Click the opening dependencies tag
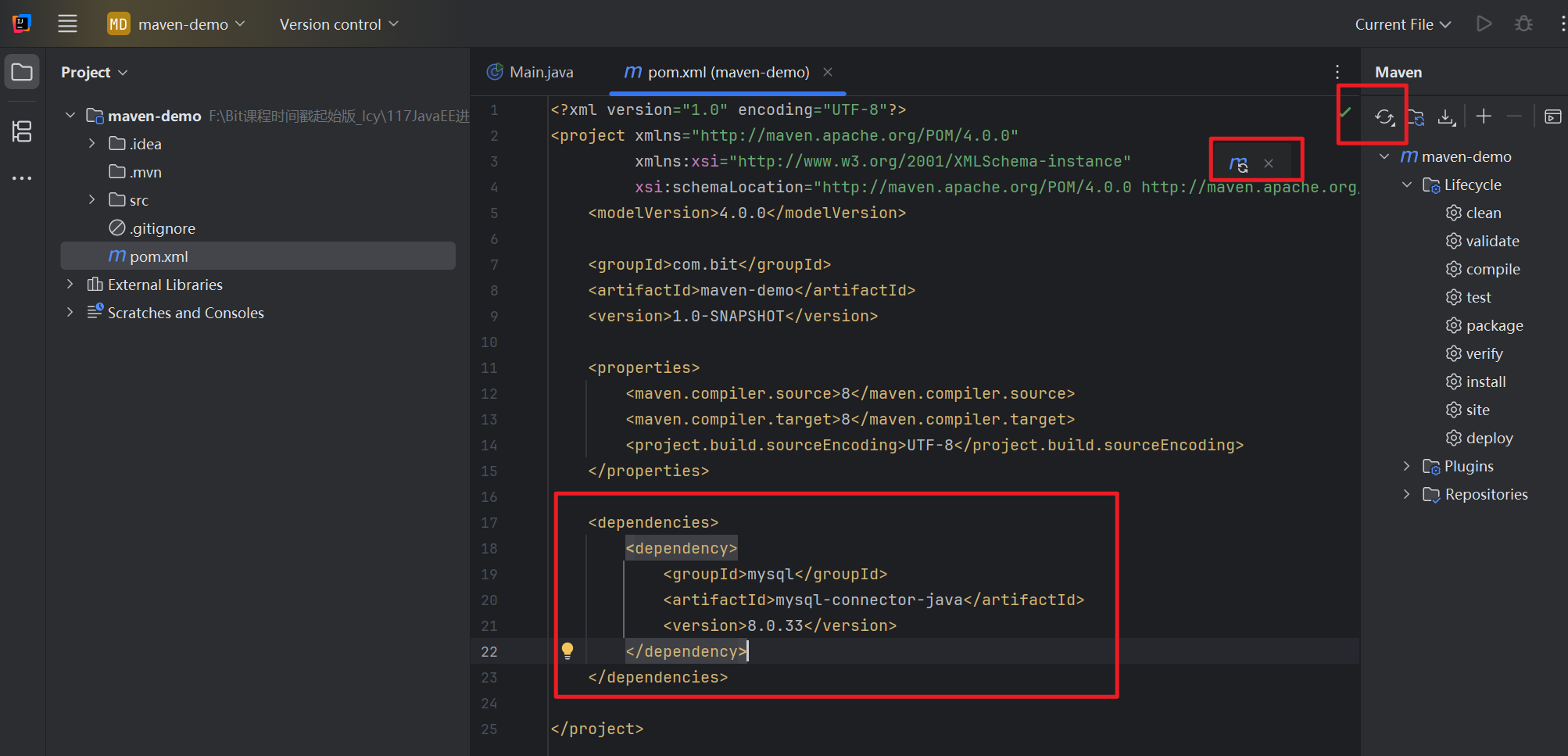Screen dimensions: 1568x756 tap(653, 522)
